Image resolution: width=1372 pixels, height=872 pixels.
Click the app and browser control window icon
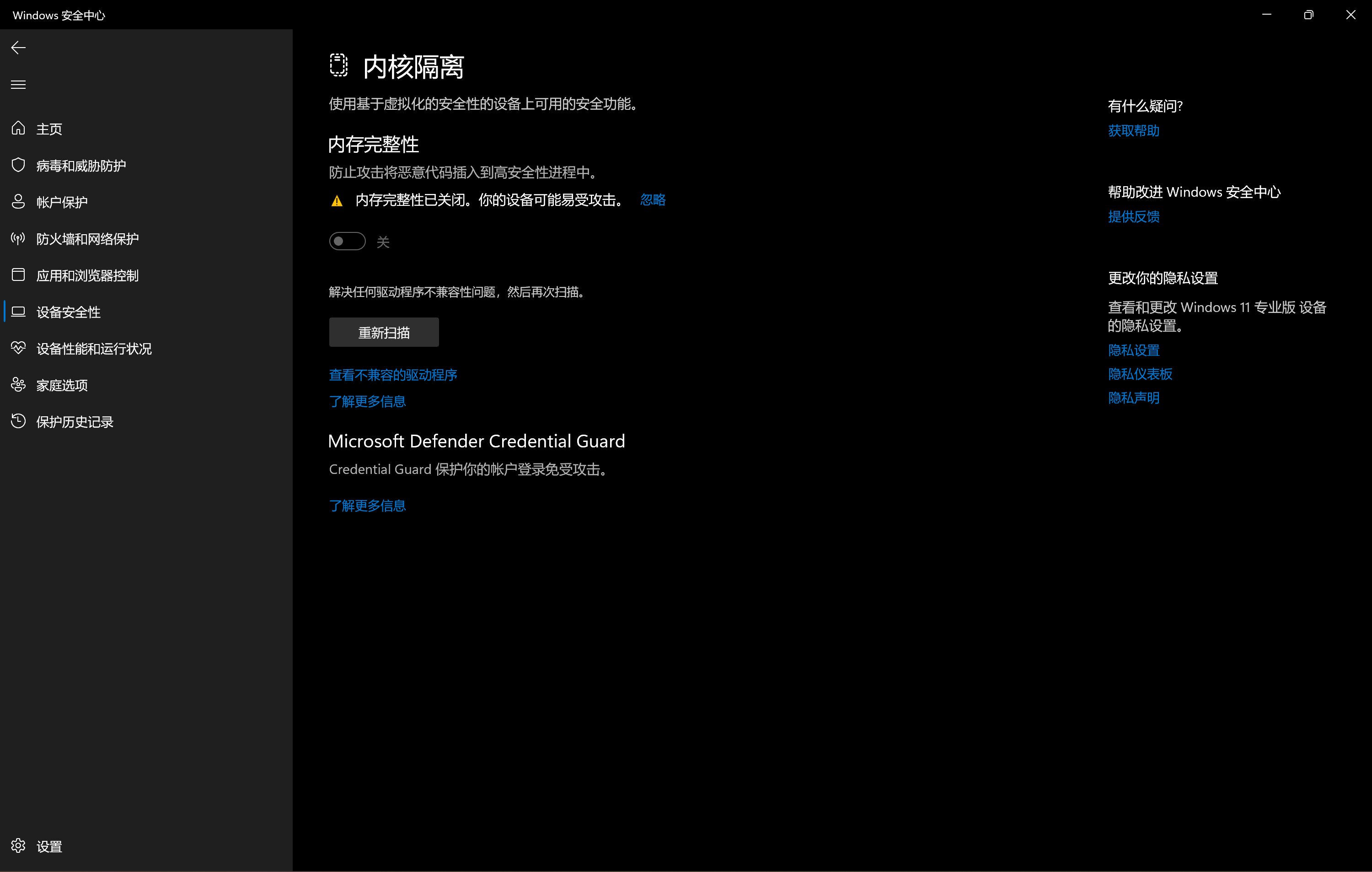click(18, 275)
